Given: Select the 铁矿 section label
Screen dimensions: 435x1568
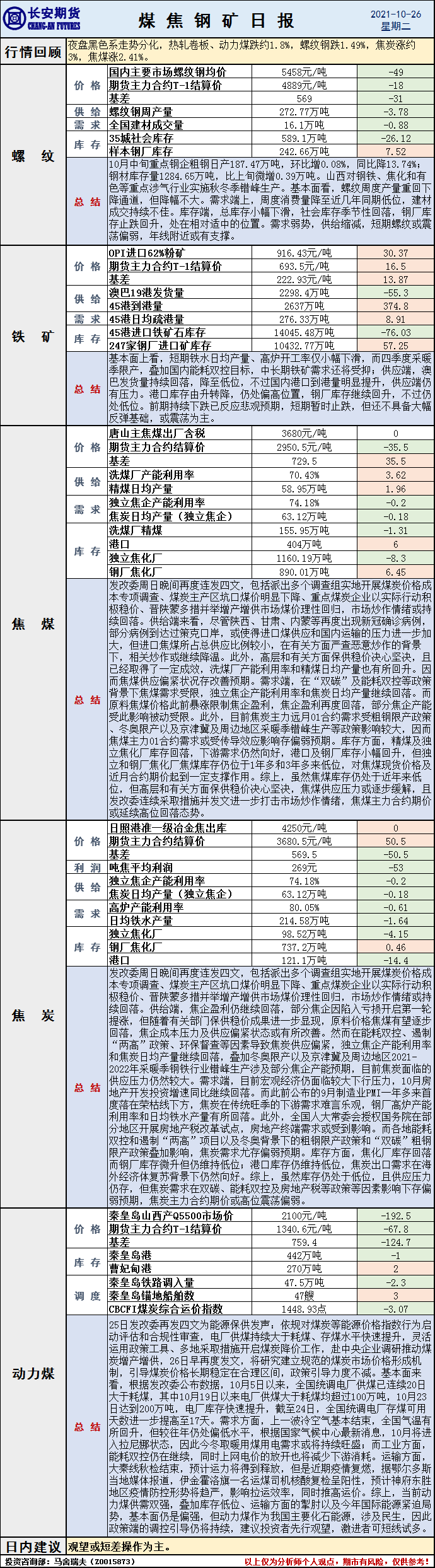Looking at the screenshot, I should [33, 336].
